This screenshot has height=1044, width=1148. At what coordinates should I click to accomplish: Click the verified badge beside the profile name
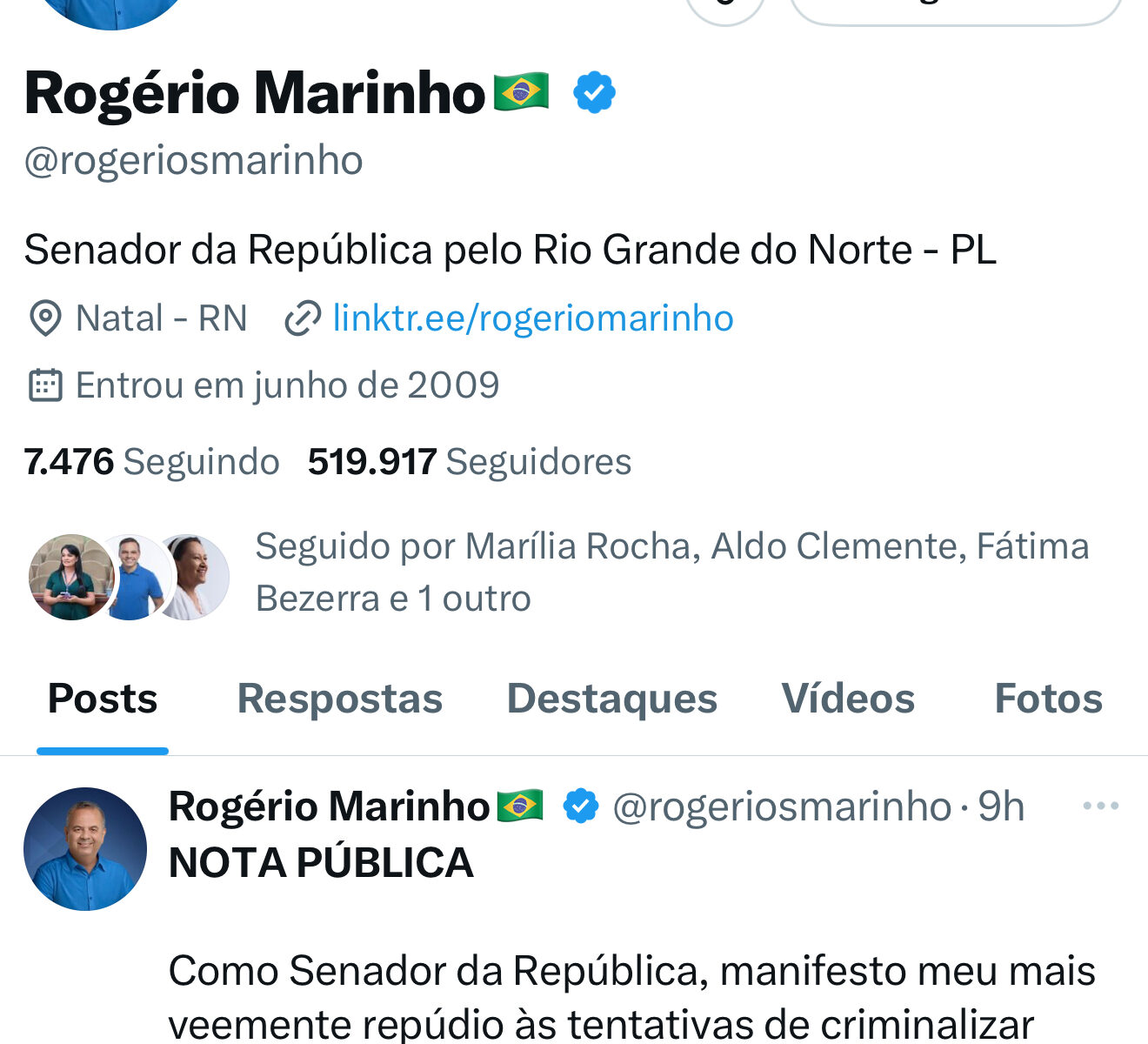[594, 93]
